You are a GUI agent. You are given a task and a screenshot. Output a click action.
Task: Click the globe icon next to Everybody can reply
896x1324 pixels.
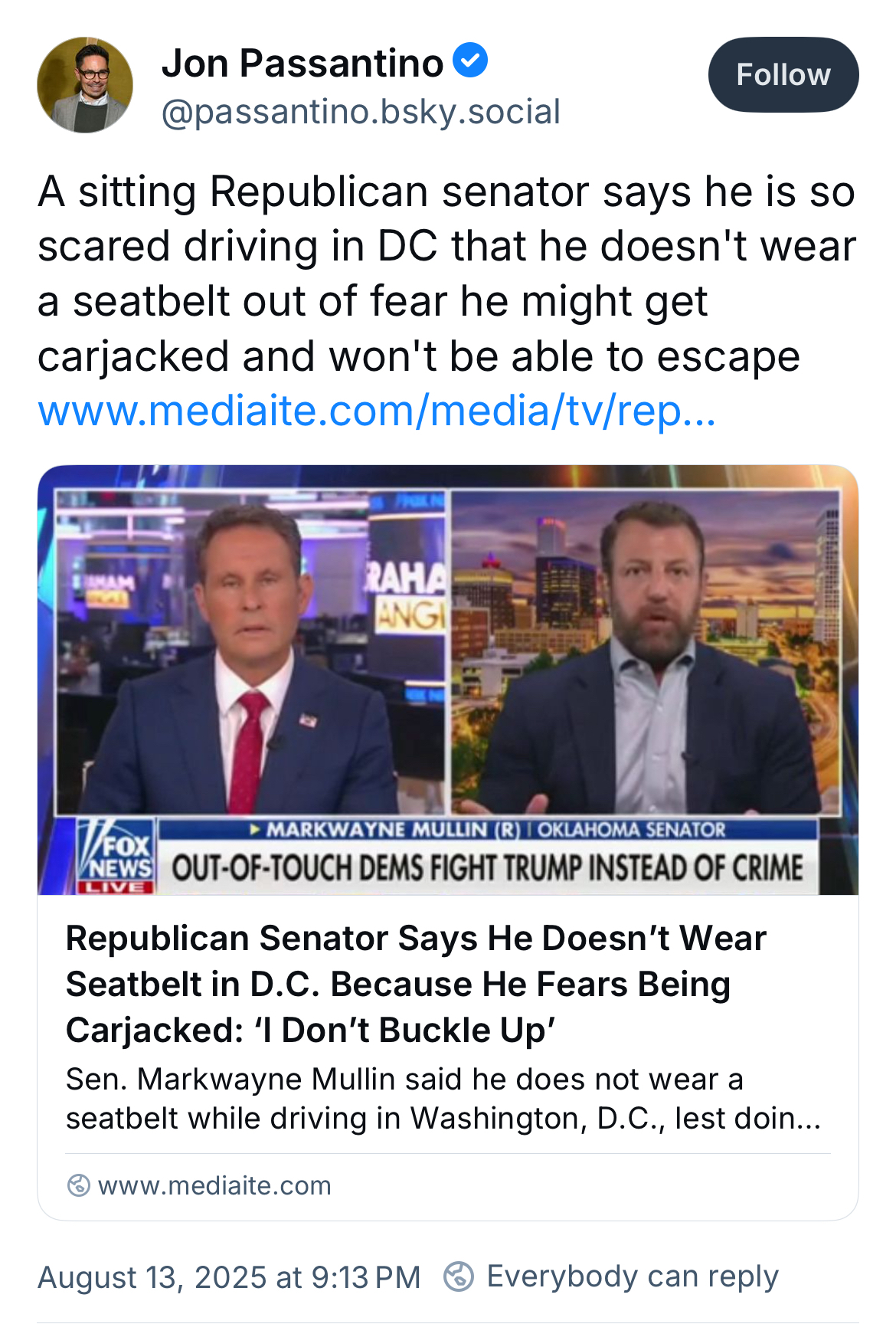459,1276
